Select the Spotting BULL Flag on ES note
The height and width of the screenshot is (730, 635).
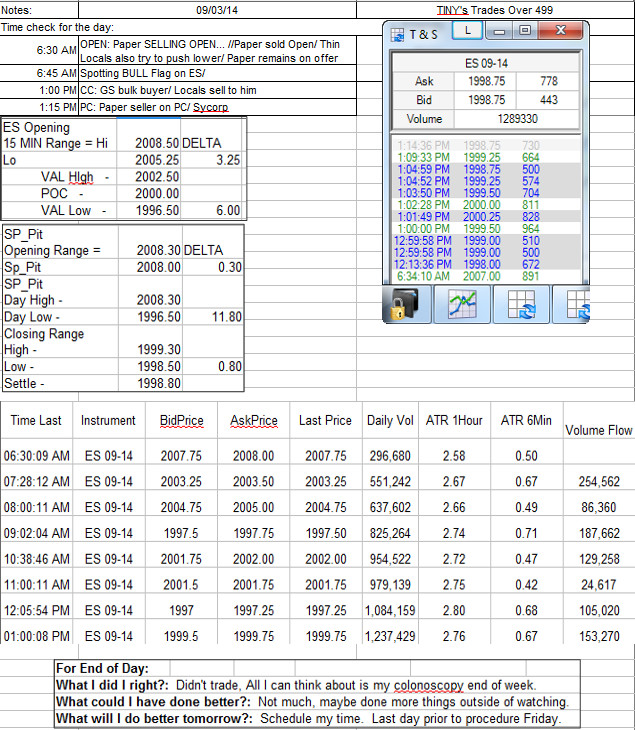click(x=217, y=73)
